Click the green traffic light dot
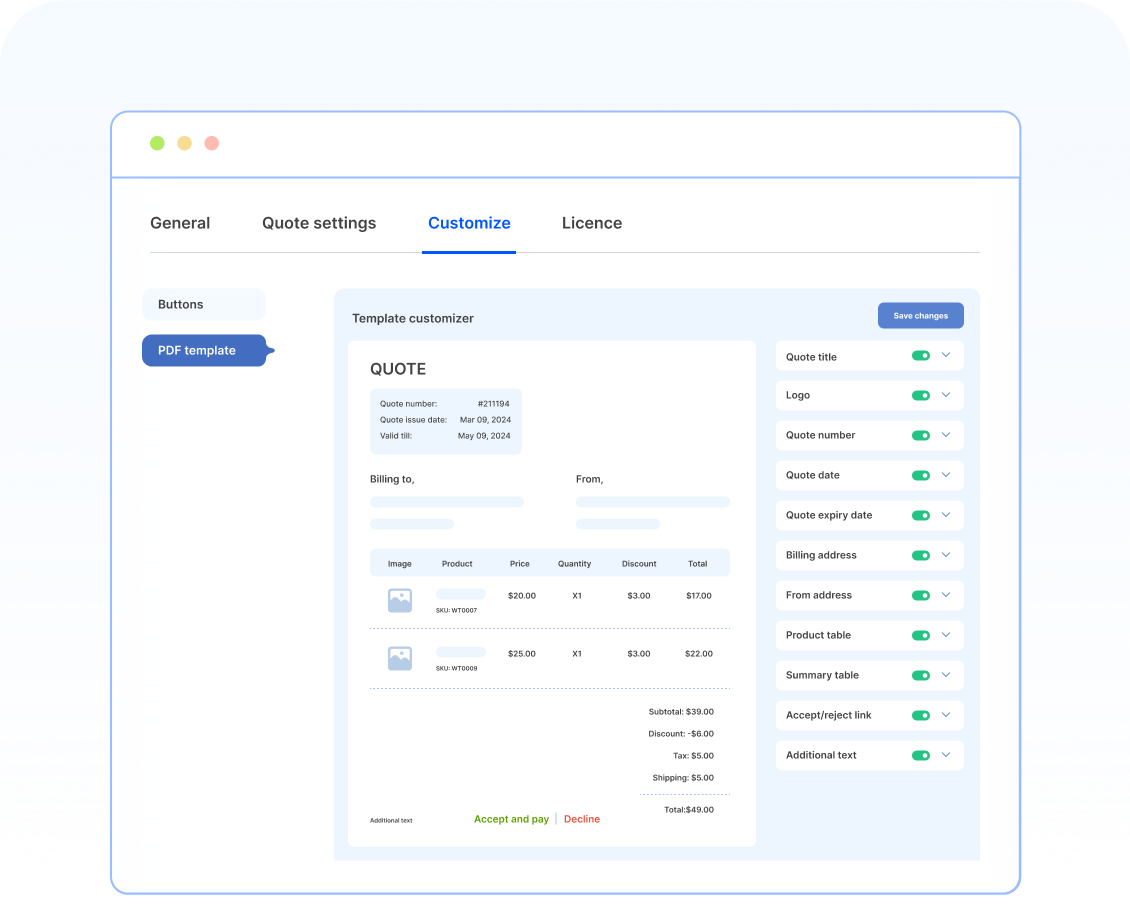This screenshot has width=1130, height=905. click(x=157, y=143)
